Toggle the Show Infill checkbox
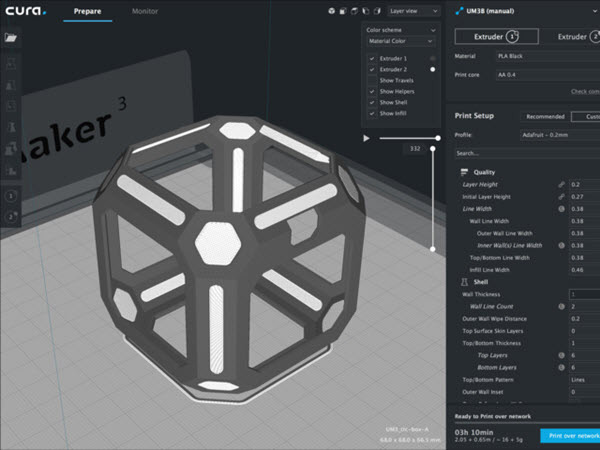The height and width of the screenshot is (450, 600). 372,113
